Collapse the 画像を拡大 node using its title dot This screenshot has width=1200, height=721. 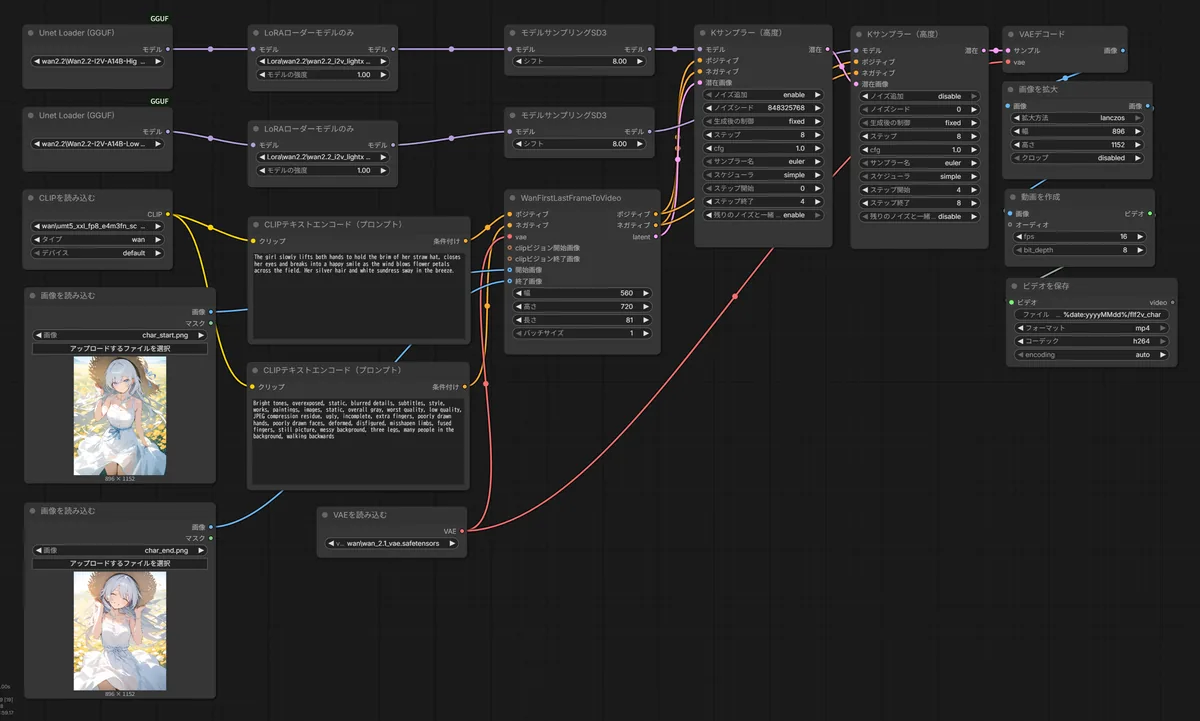(x=1013, y=89)
